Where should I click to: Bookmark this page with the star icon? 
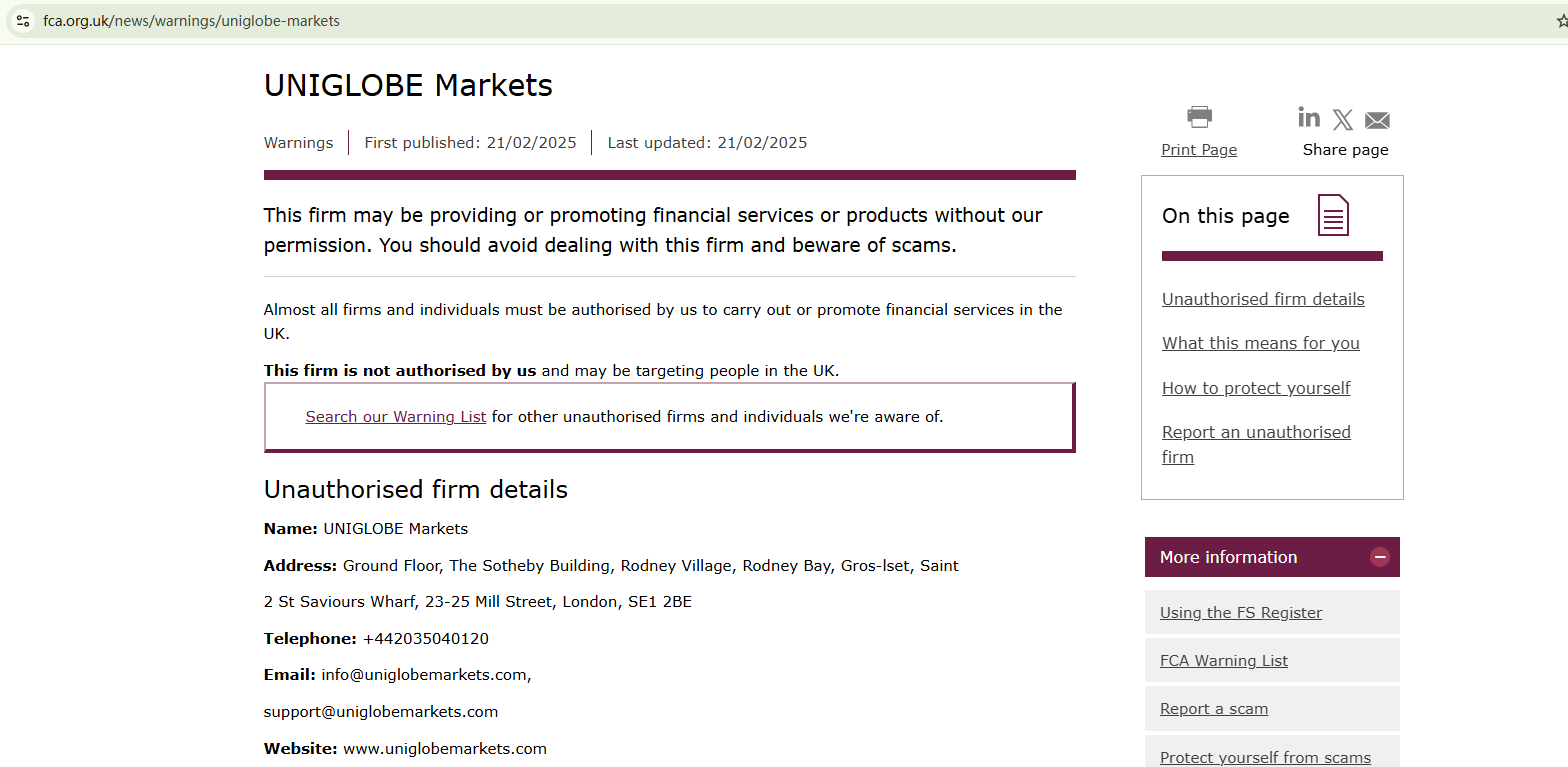click(x=1562, y=21)
